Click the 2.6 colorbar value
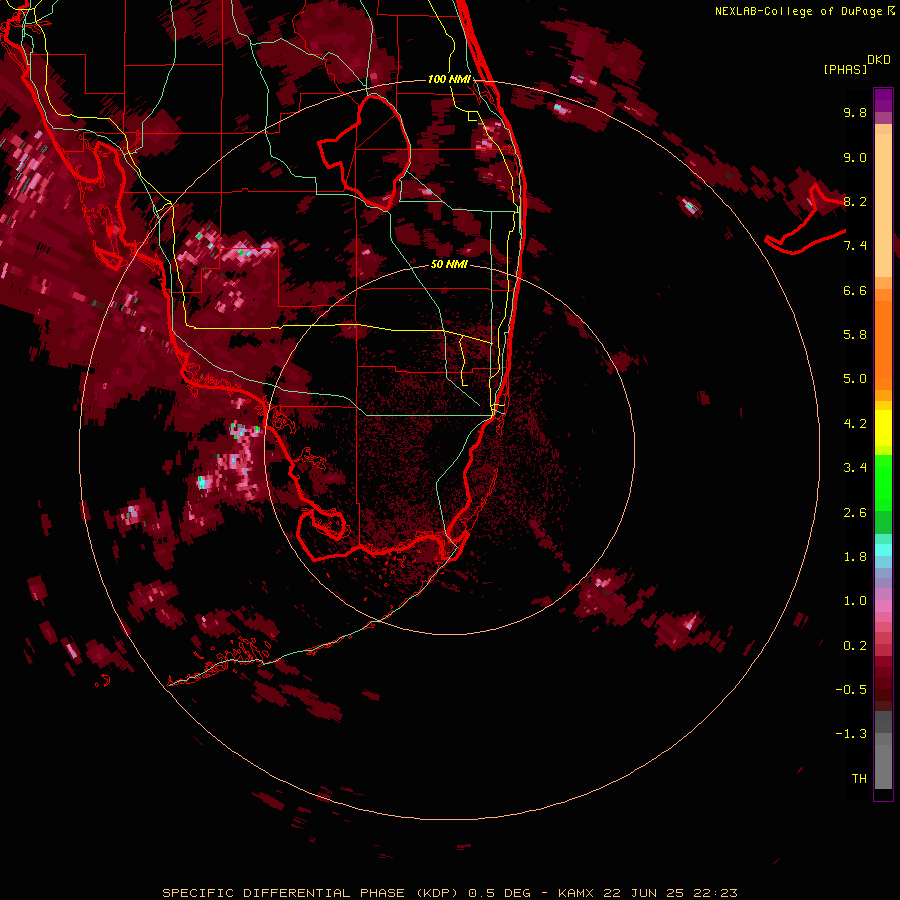The width and height of the screenshot is (900, 900). [x=855, y=513]
